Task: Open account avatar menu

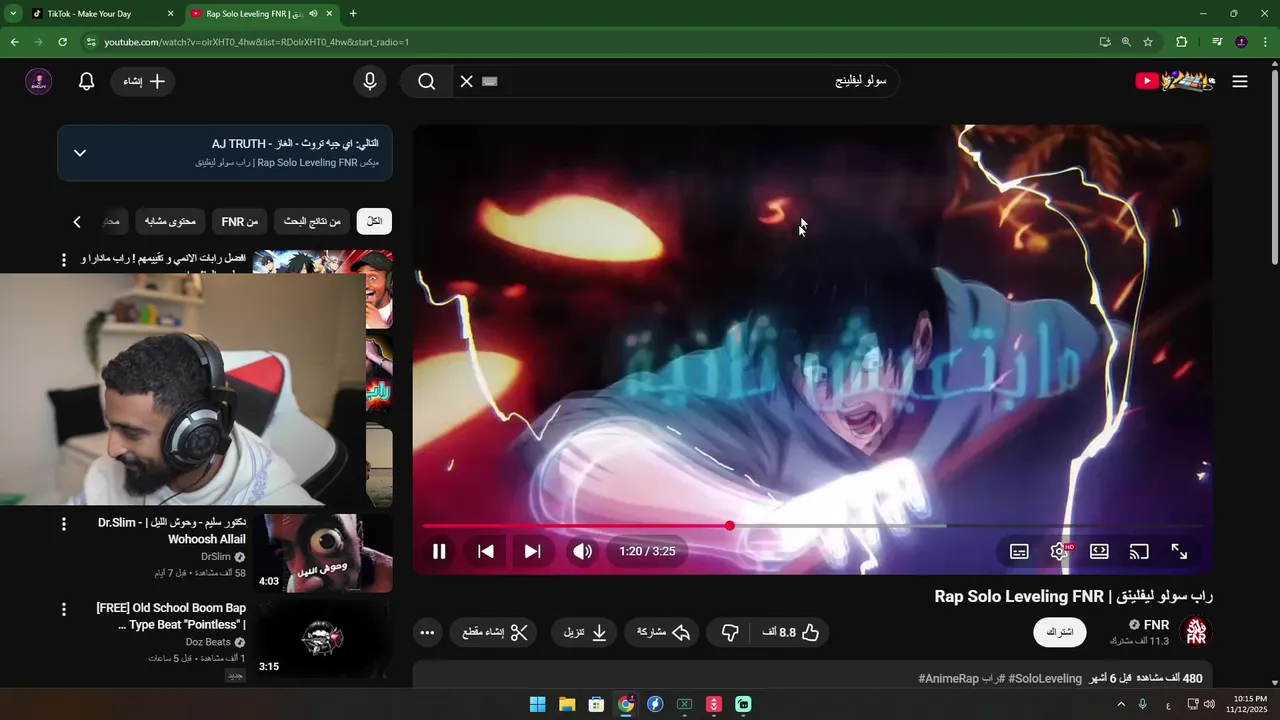Action: 38,81
